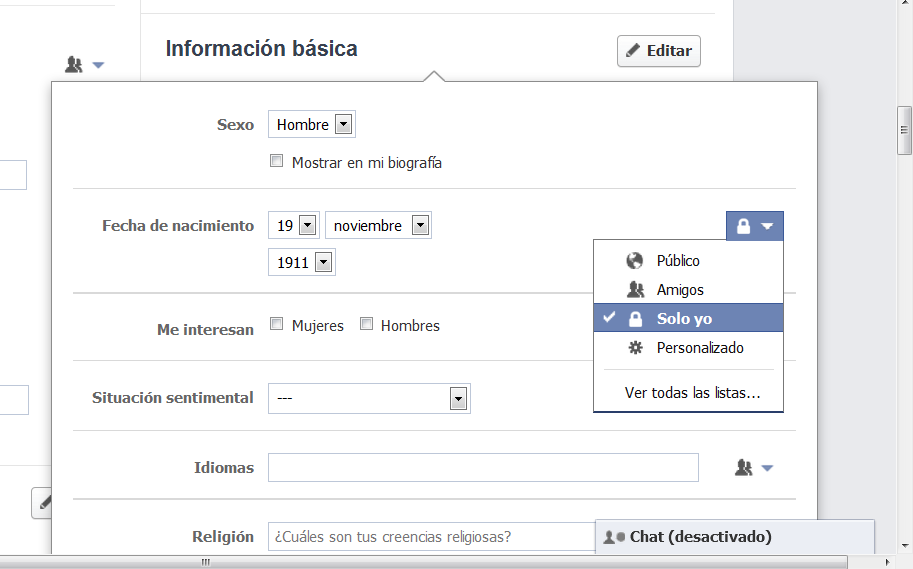Screen dimensions: 913x569
Task: Click the friends audience icon at top left
Action: click(x=74, y=65)
